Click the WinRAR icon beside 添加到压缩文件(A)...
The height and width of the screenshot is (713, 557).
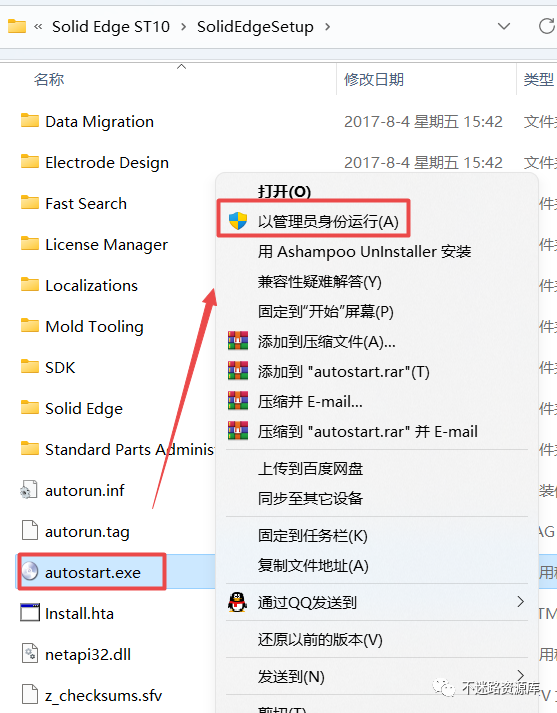click(x=238, y=341)
